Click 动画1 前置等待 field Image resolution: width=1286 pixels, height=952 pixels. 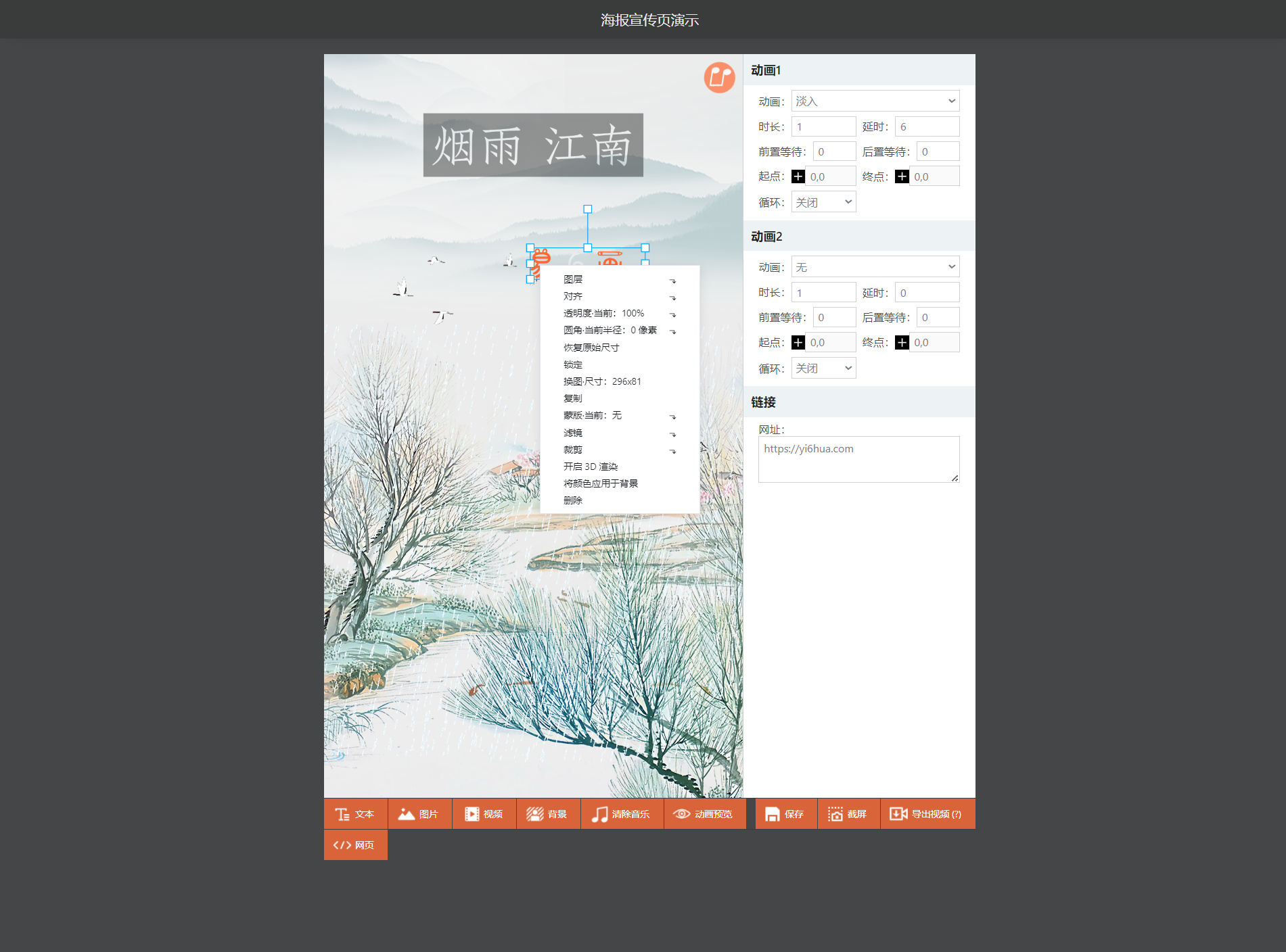pos(834,151)
